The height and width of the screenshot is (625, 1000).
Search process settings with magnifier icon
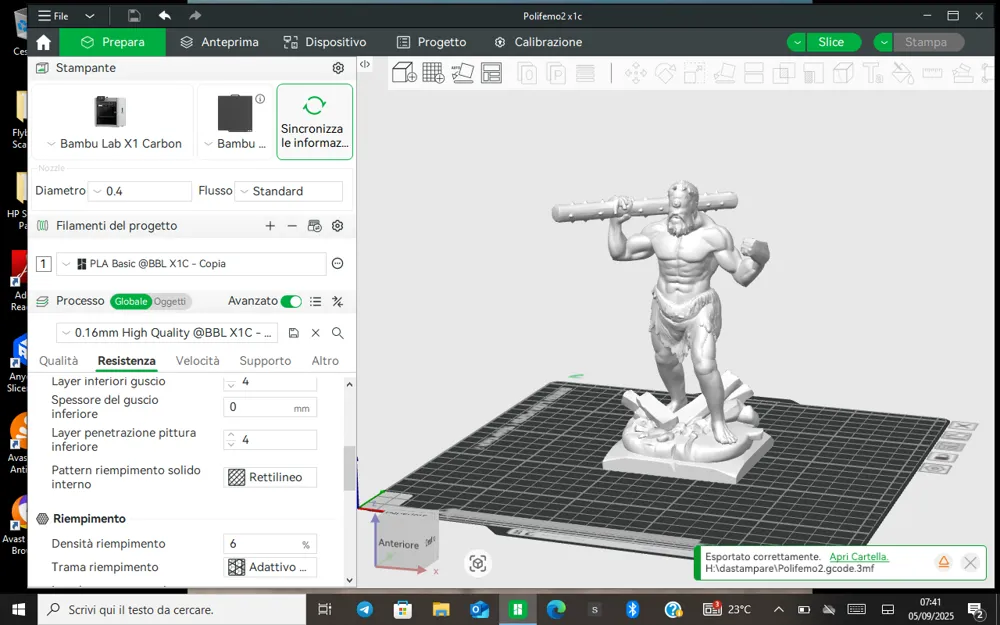[x=337, y=333]
